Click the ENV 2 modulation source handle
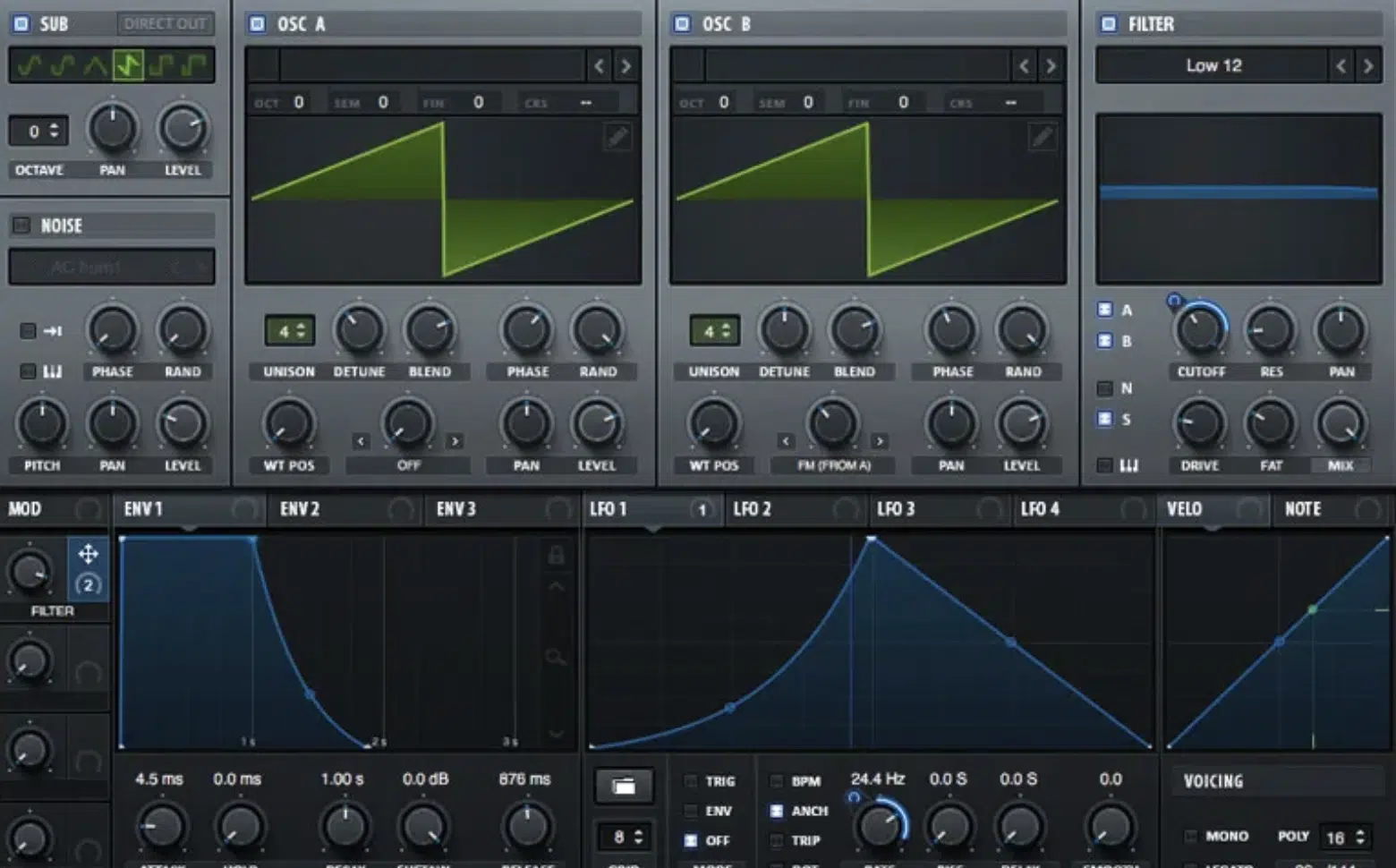 point(401,509)
